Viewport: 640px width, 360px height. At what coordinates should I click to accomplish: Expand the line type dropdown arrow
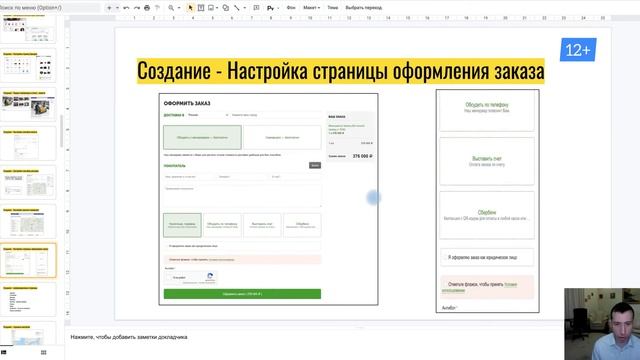click(x=244, y=8)
